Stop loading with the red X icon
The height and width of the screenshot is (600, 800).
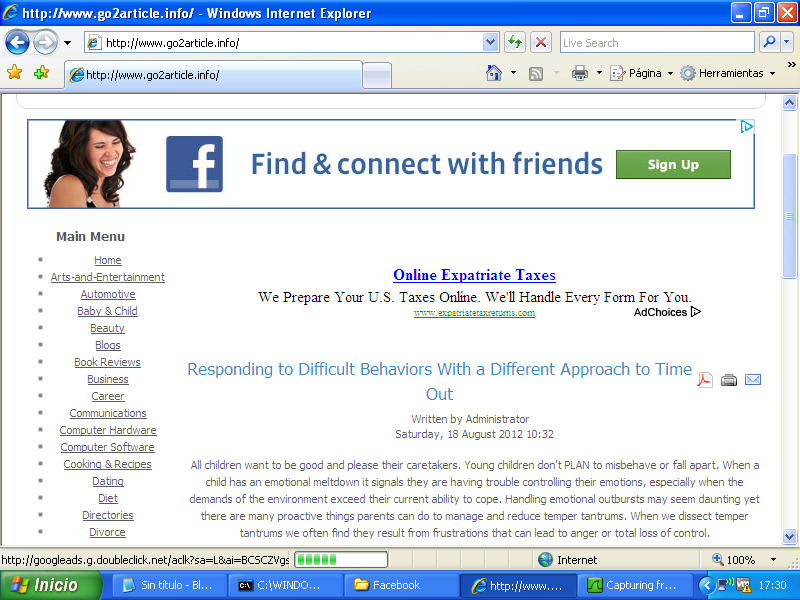[x=541, y=42]
